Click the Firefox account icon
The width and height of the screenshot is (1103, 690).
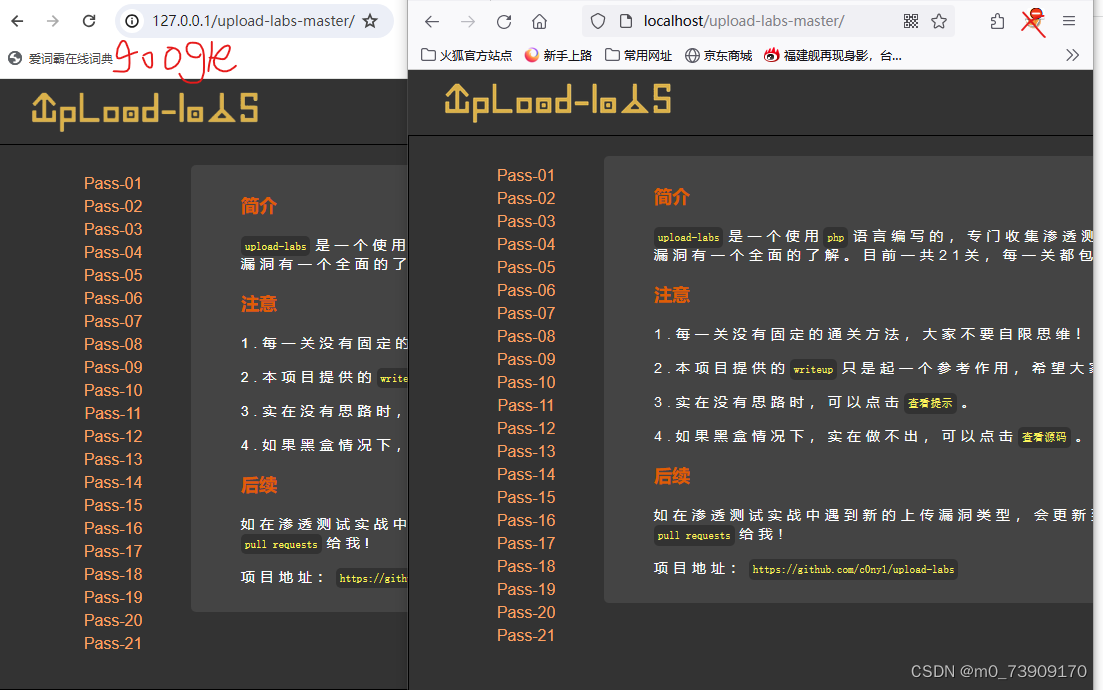1033,21
